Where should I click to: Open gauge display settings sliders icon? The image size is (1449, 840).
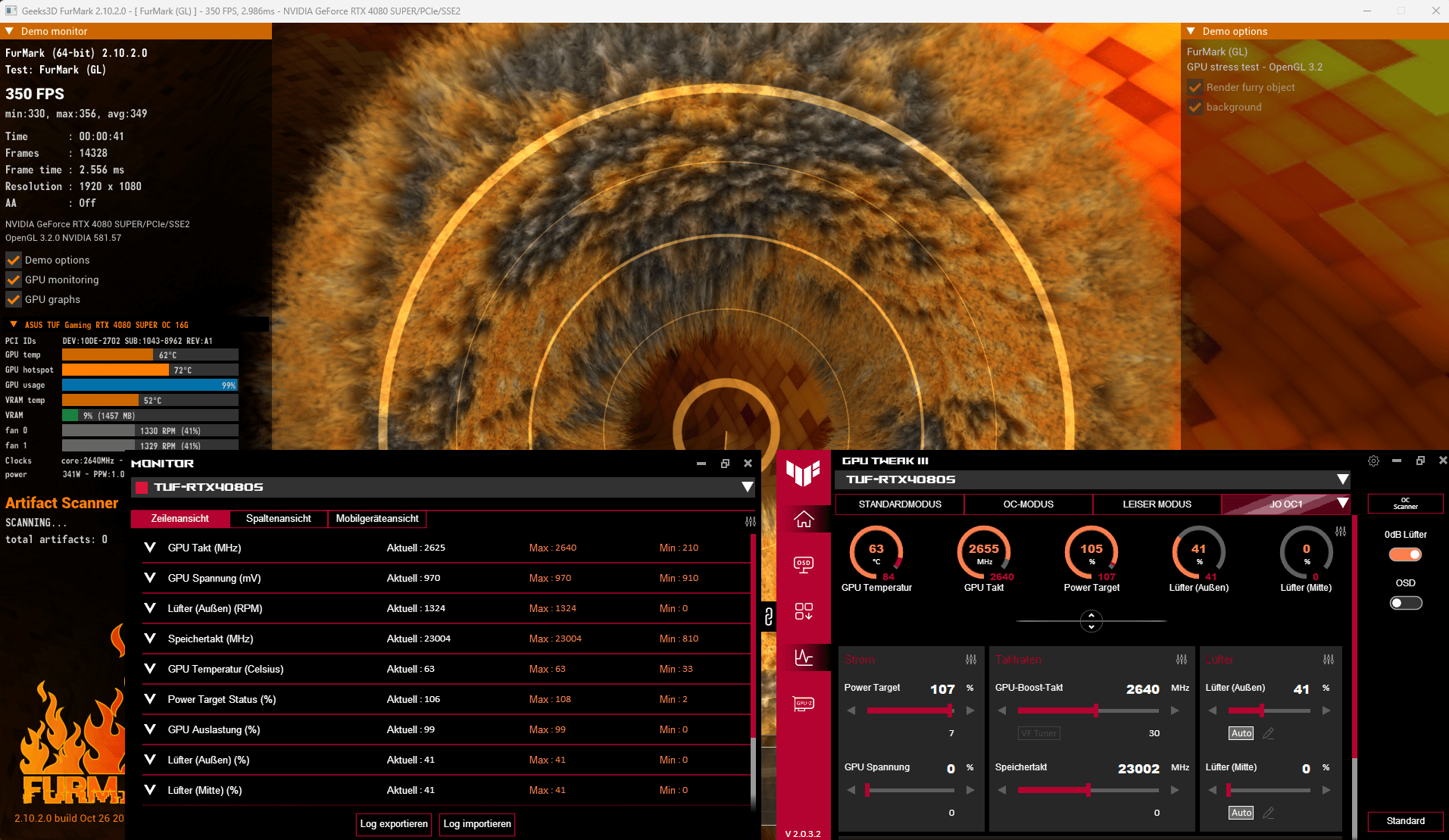tap(1341, 532)
